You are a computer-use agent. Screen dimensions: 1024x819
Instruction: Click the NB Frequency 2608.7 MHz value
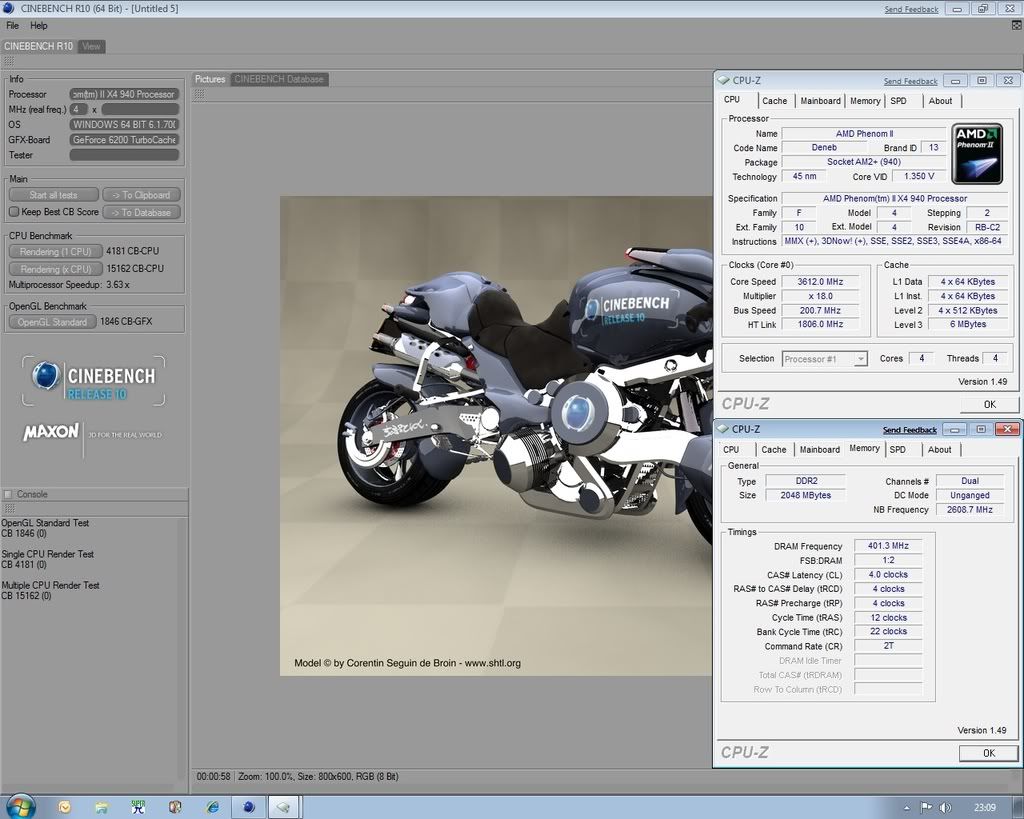pyautogui.click(x=970, y=509)
